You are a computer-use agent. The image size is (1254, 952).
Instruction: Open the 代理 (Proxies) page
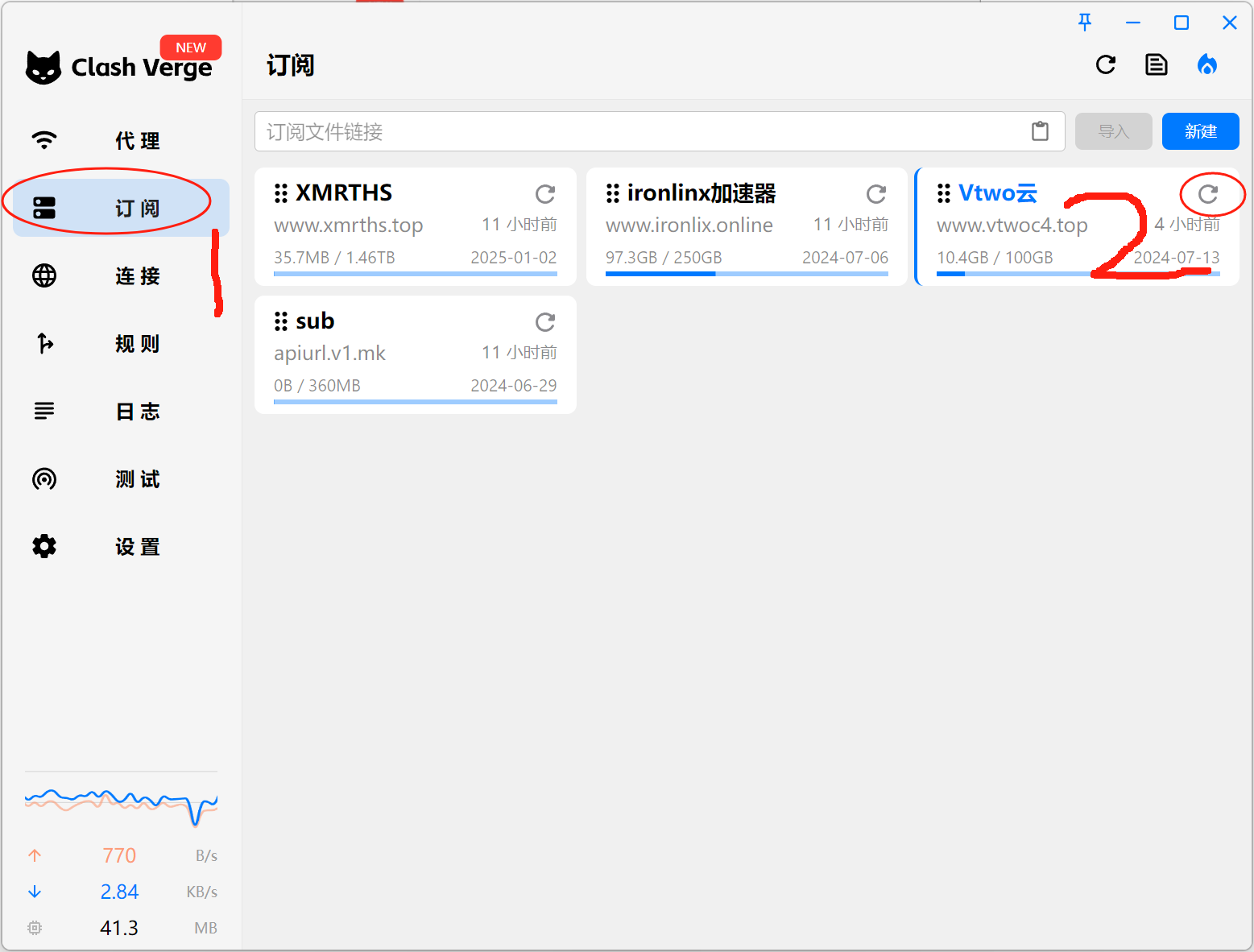click(x=121, y=141)
